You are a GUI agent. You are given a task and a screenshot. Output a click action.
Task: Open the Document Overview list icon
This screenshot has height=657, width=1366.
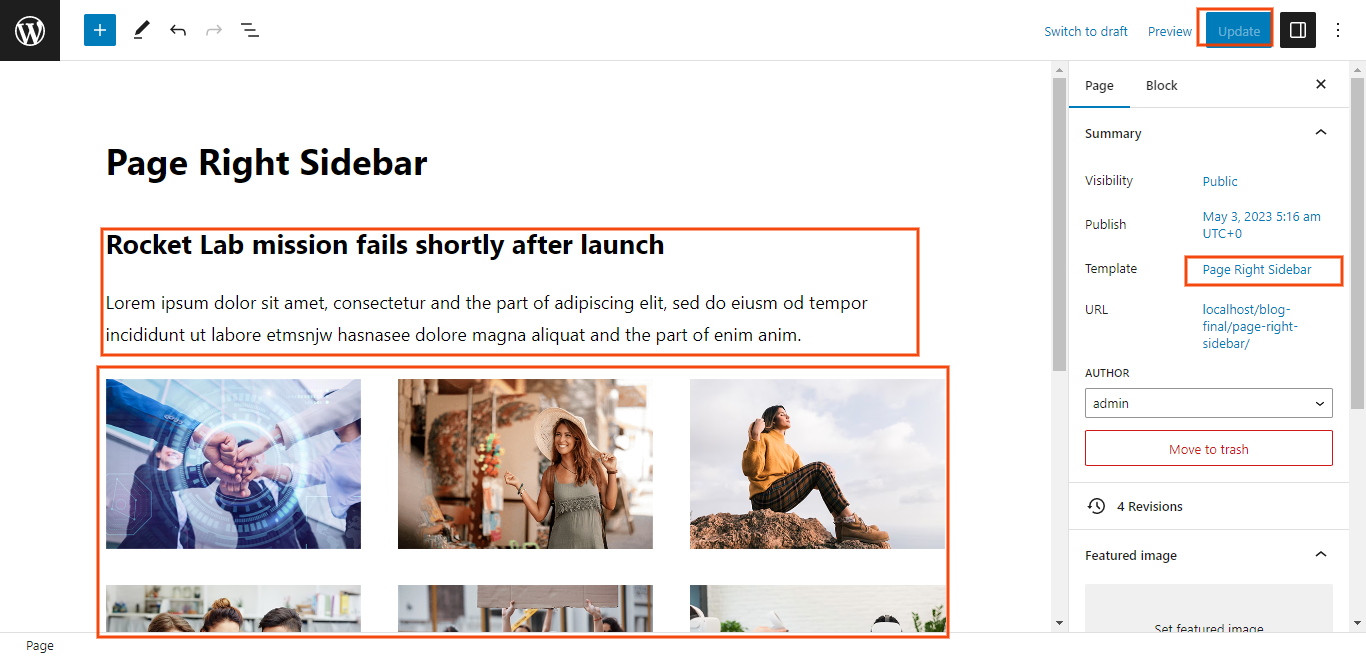point(250,30)
